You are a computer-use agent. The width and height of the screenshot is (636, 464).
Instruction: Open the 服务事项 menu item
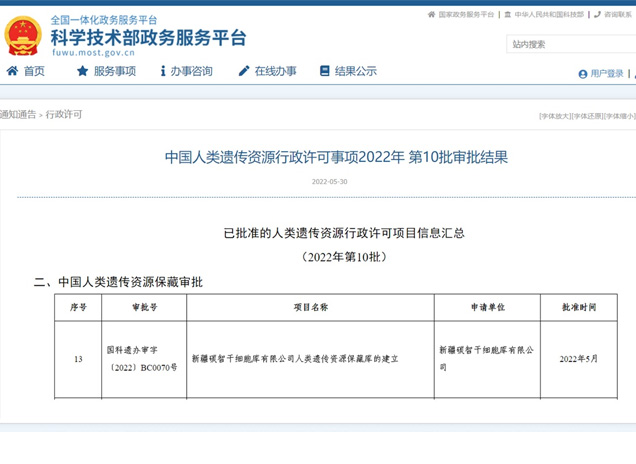point(115,71)
